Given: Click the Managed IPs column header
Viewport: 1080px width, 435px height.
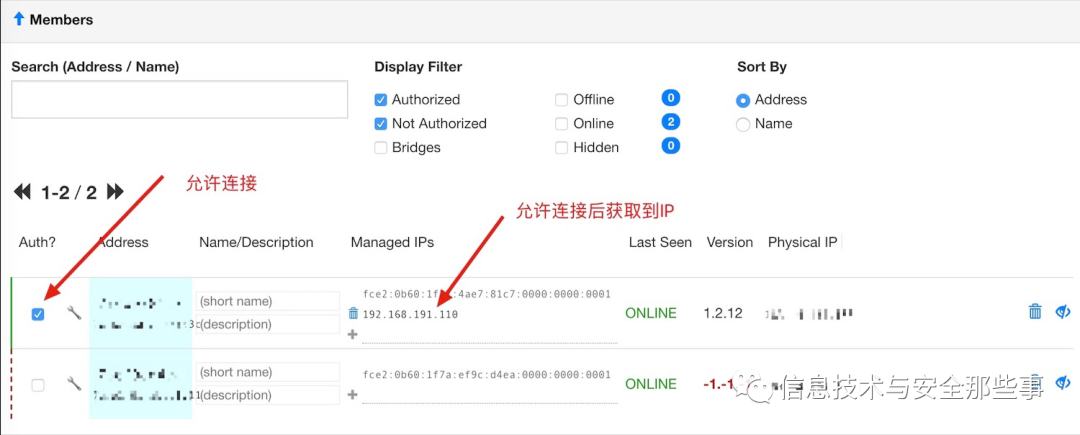Looking at the screenshot, I should (x=392, y=242).
